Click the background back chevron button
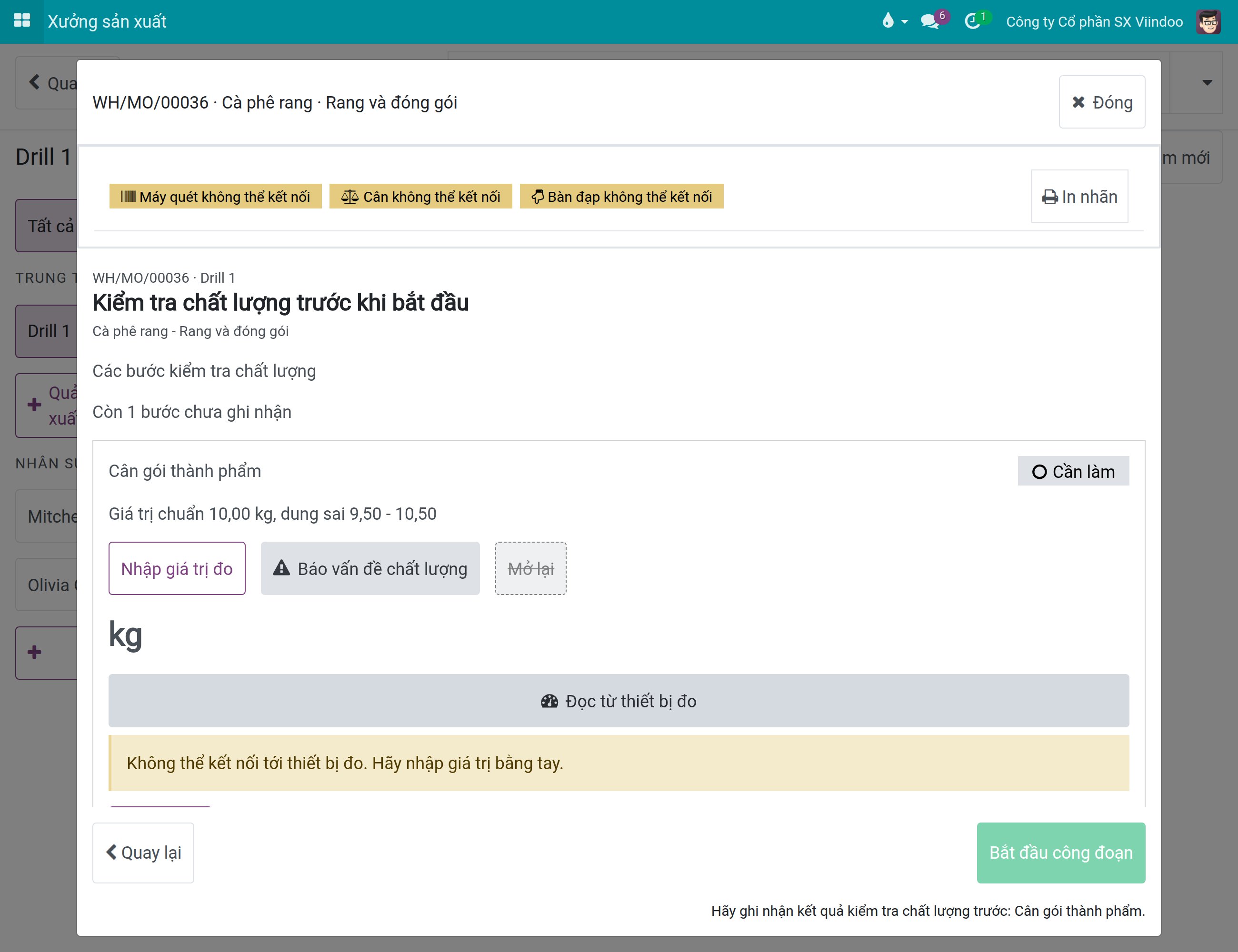Screen dimensions: 1238x952 click(47, 83)
